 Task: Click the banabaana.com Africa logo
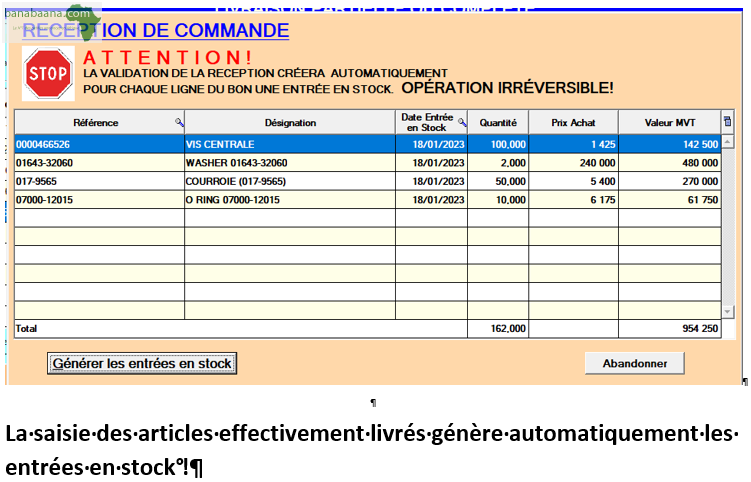(x=52, y=22)
